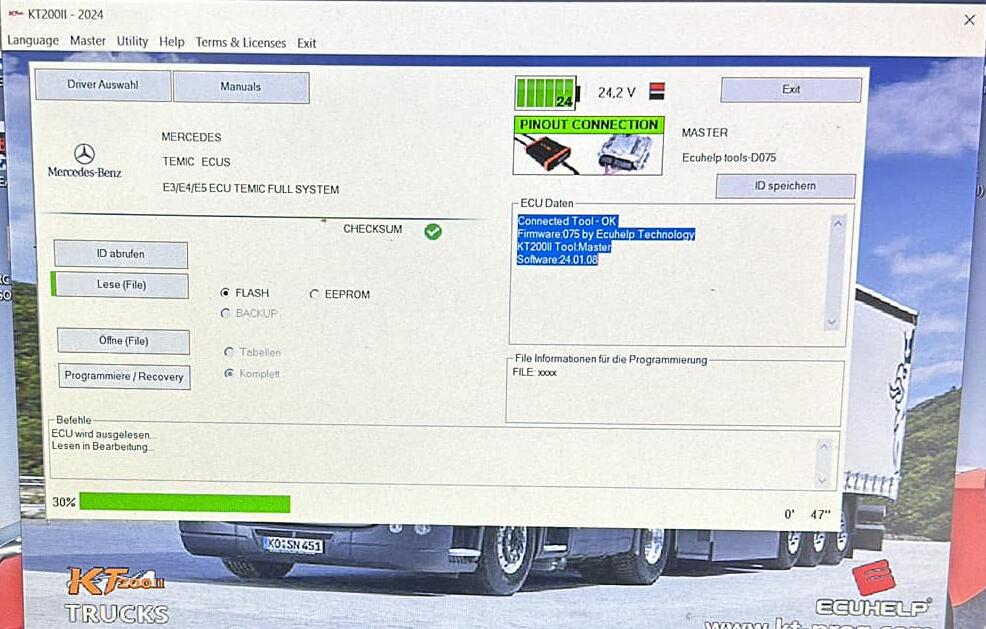986x629 pixels.
Task: Click the green CHECKSUM checkmark icon
Action: point(433,231)
